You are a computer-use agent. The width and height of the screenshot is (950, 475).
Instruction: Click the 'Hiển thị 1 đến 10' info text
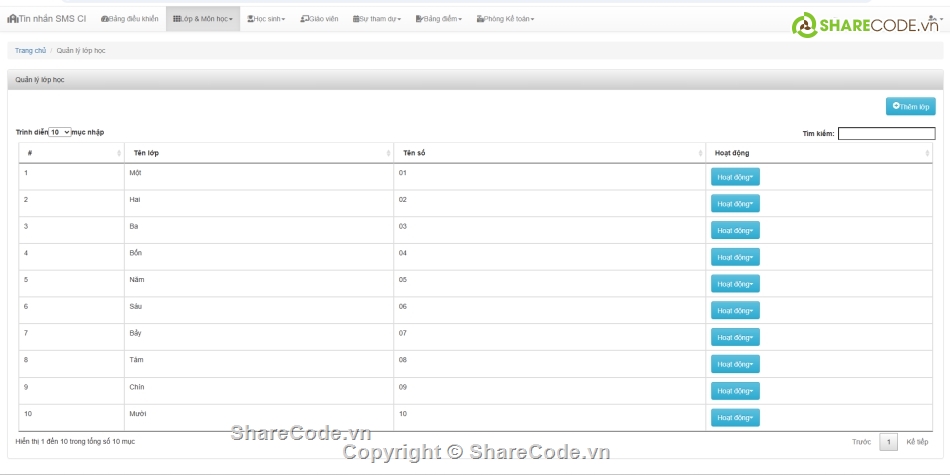75,442
